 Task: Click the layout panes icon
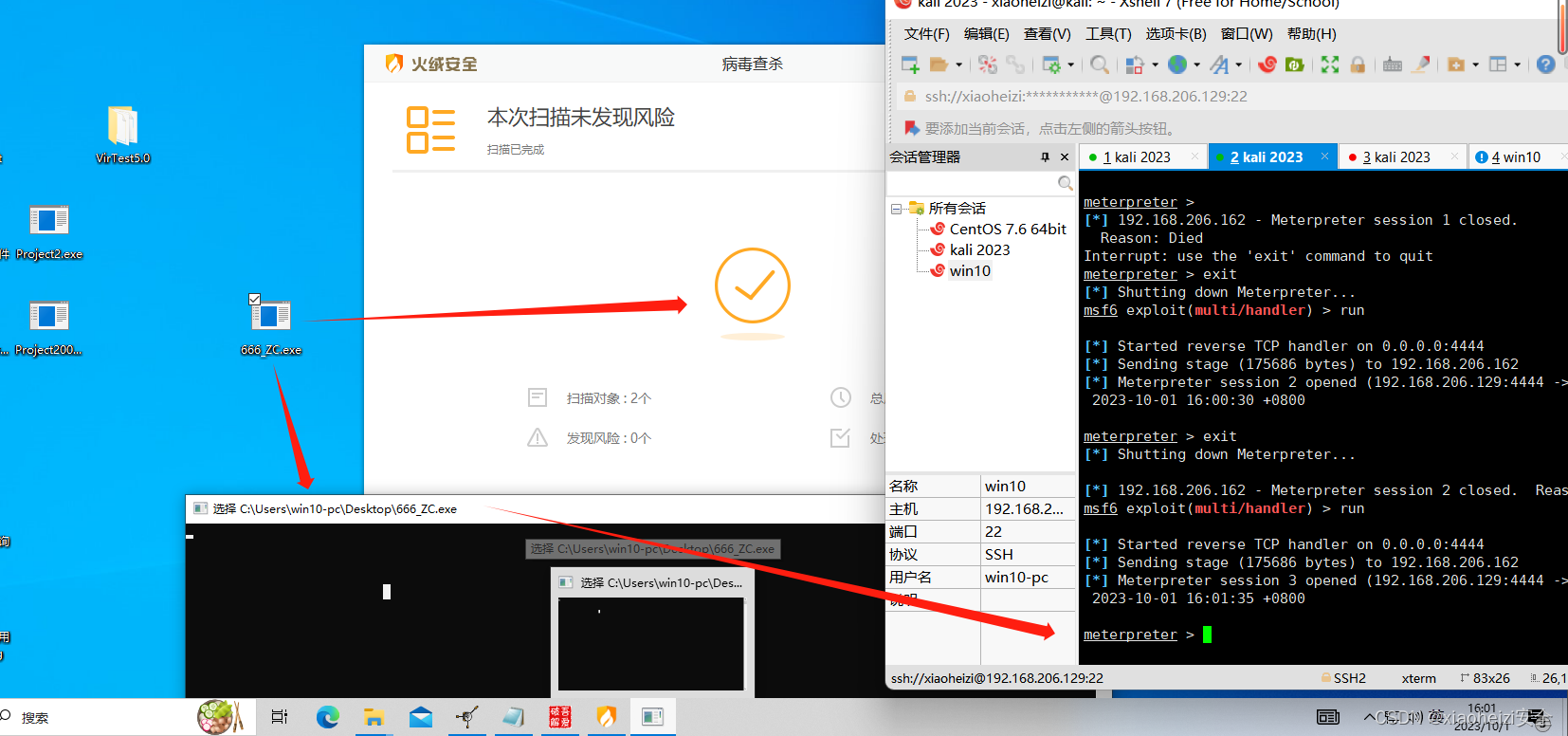[1498, 64]
